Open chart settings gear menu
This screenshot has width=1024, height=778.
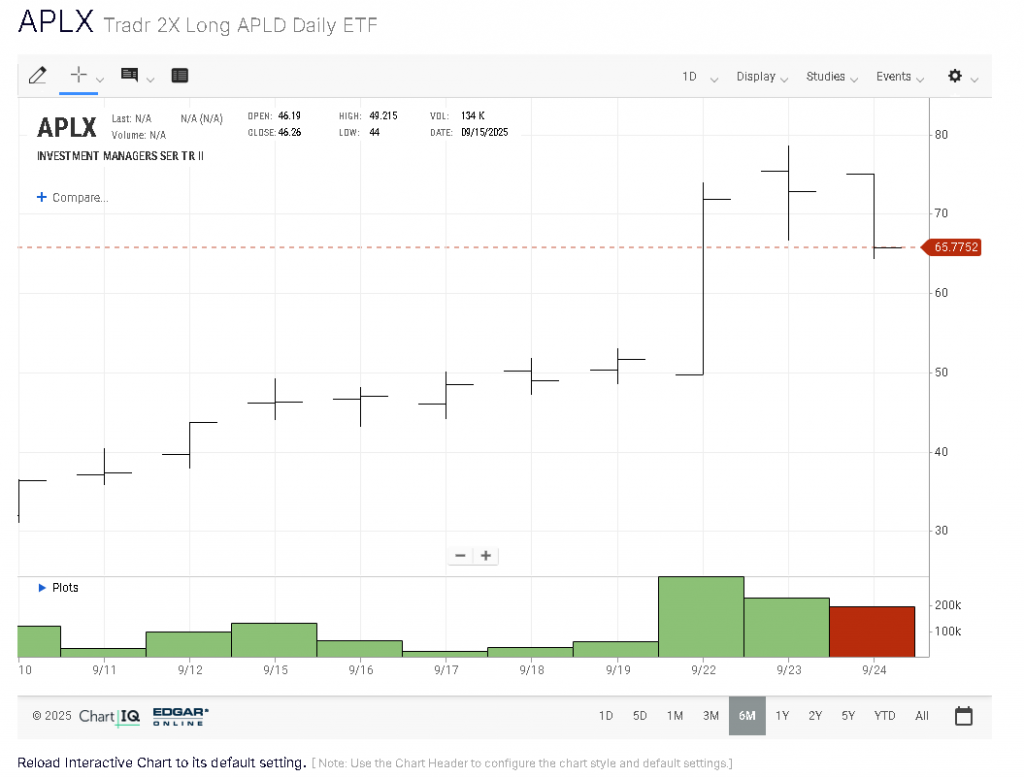point(955,76)
